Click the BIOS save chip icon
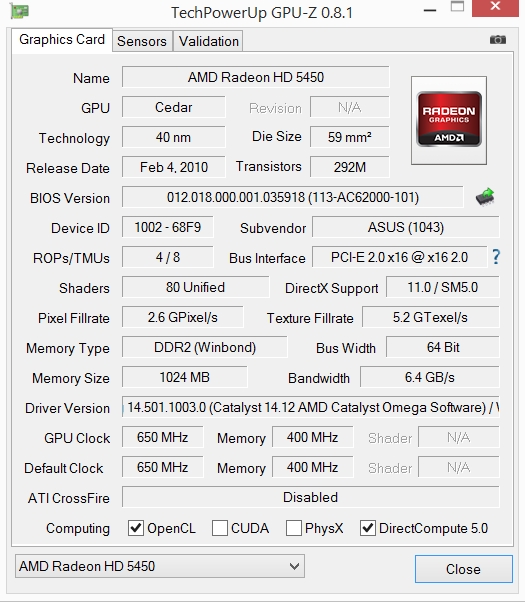 pos(485,197)
